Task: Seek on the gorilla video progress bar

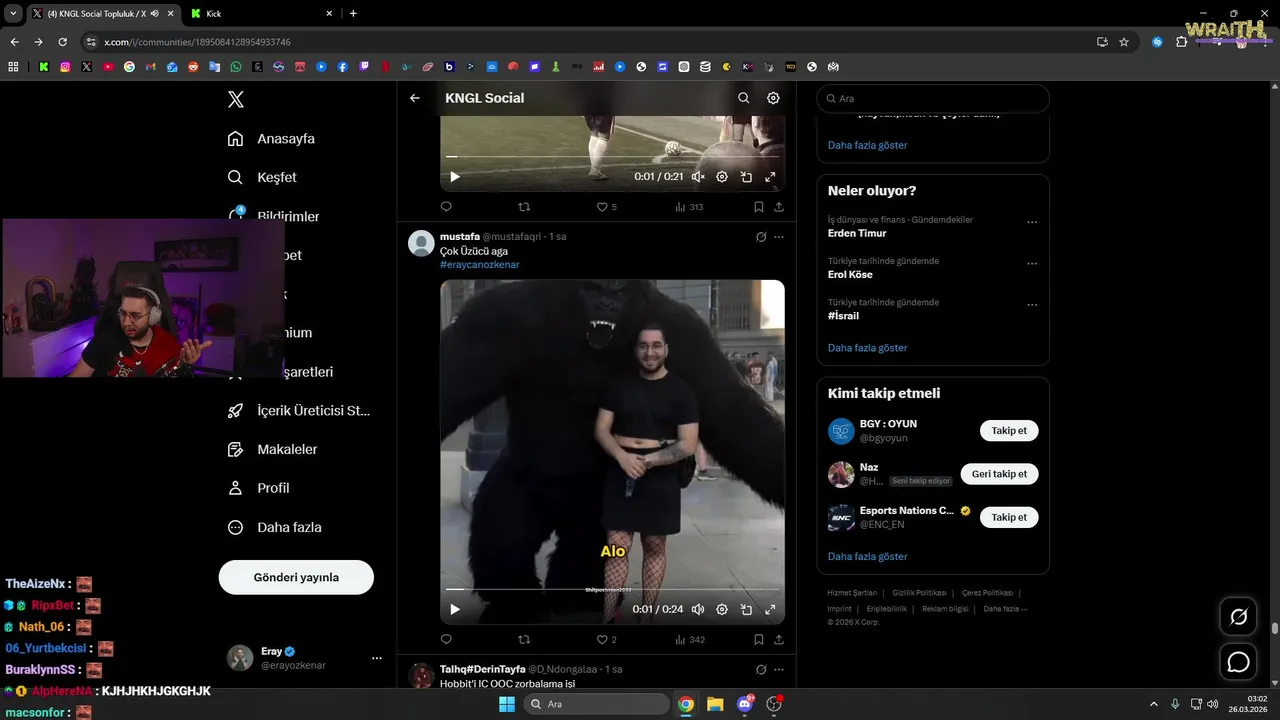Action: tap(612, 590)
